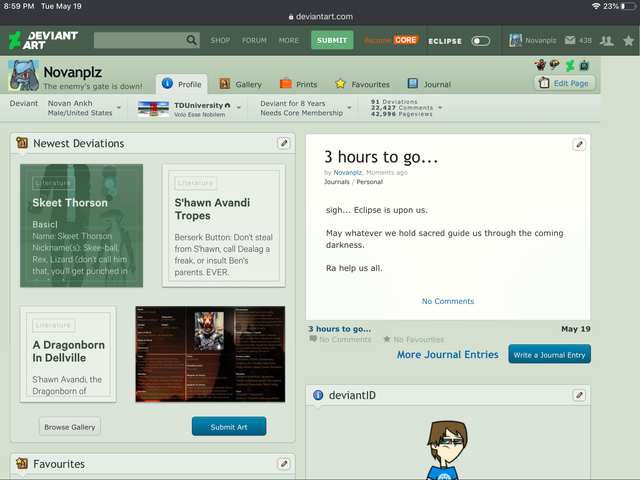The height and width of the screenshot is (480, 640).
Task: Click the Journals category link
Action: click(337, 182)
